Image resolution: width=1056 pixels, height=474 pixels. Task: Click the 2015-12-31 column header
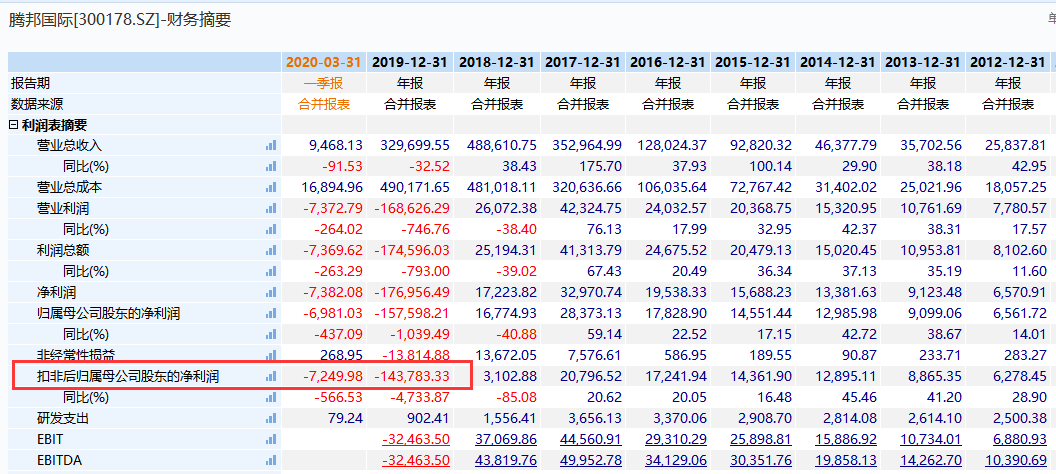pos(753,62)
